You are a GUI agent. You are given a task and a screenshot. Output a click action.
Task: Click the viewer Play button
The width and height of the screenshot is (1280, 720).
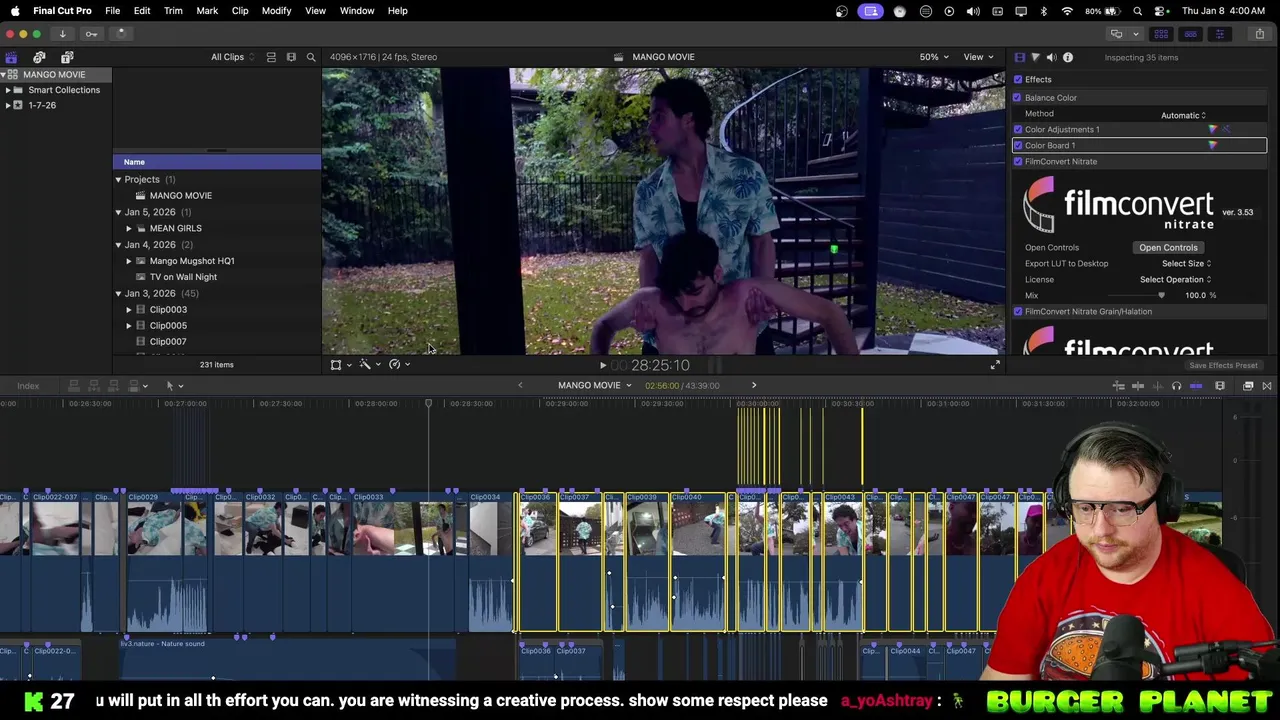pyautogui.click(x=602, y=366)
